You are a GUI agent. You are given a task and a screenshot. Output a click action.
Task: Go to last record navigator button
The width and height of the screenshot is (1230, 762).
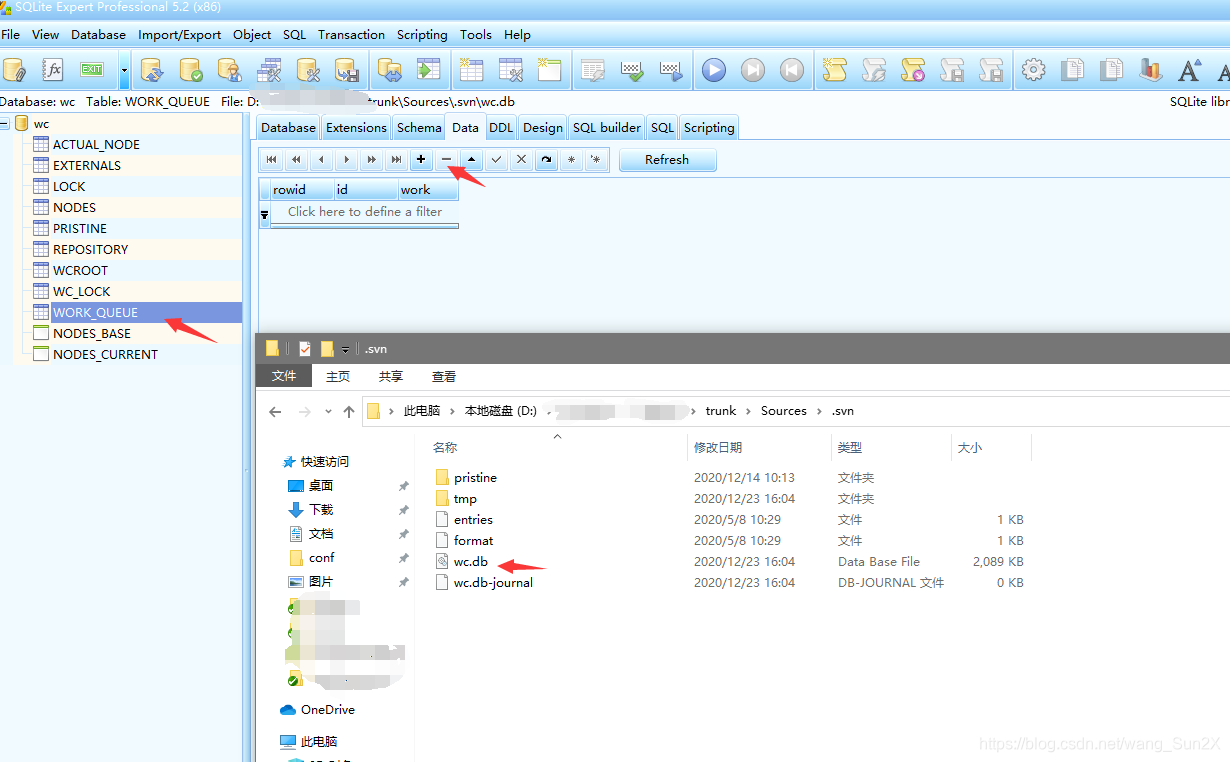(396, 160)
